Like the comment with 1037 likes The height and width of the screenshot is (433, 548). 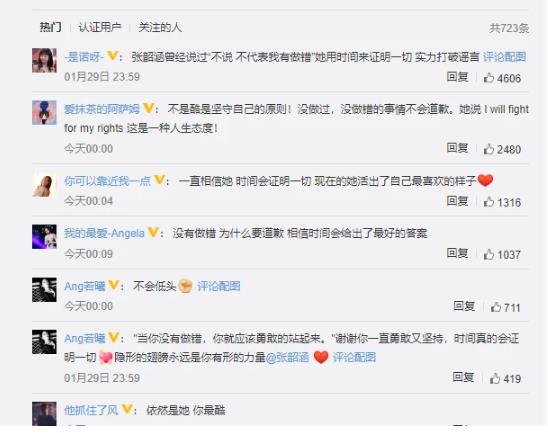489,254
